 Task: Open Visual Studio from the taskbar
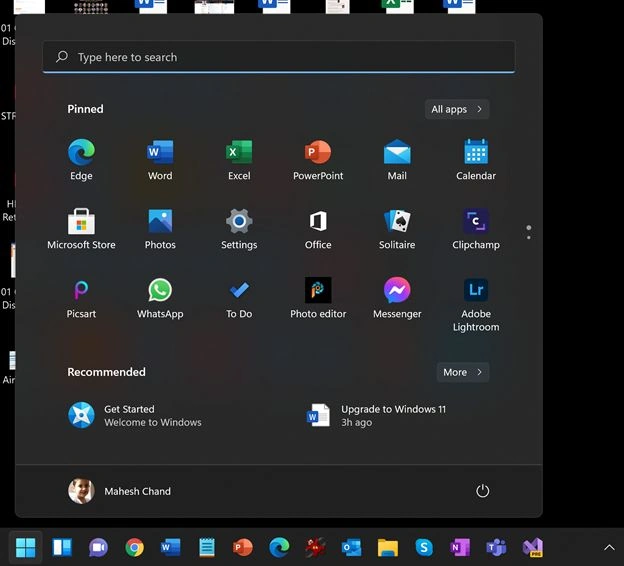click(532, 547)
